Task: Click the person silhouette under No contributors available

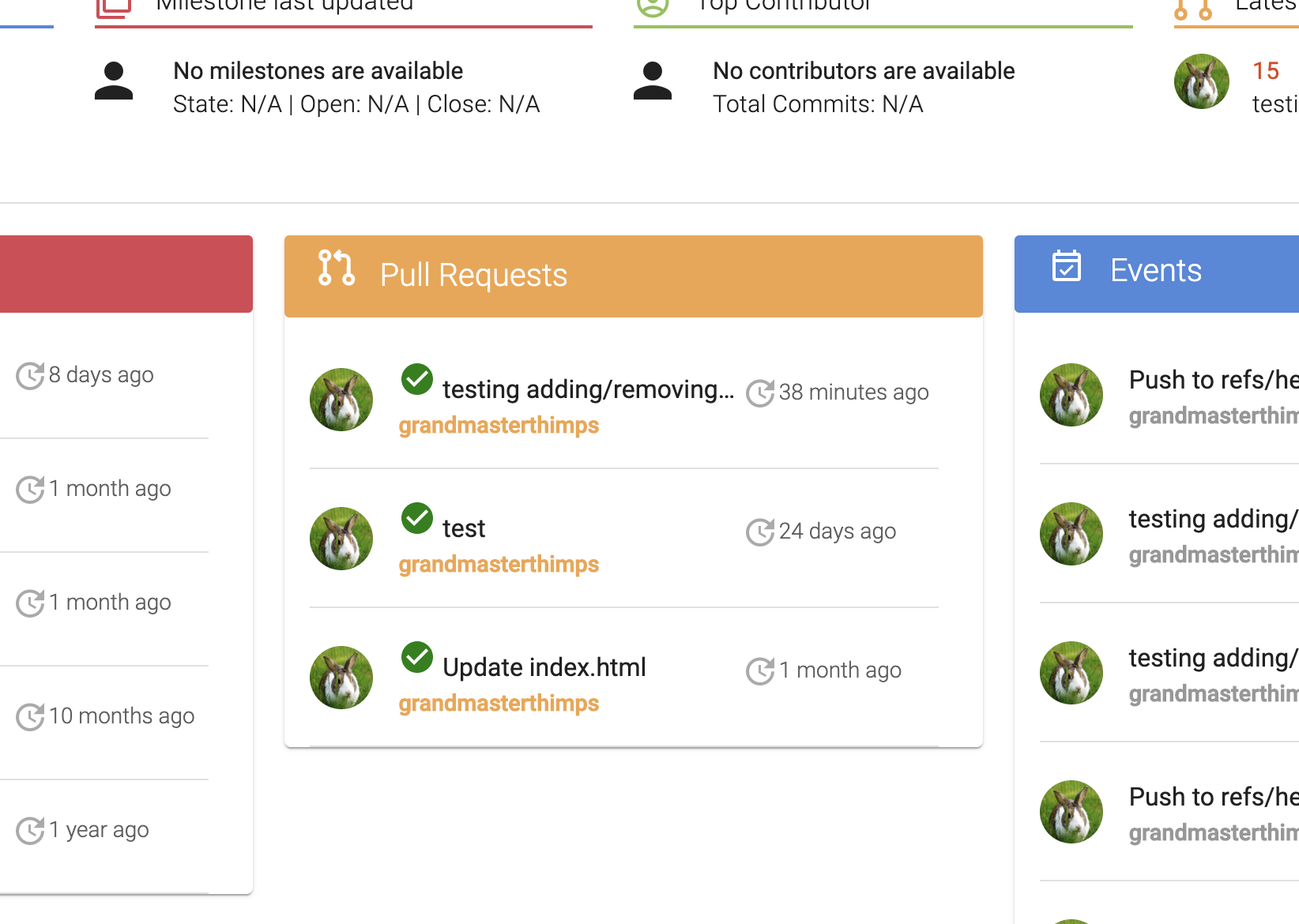Action: 653,81
